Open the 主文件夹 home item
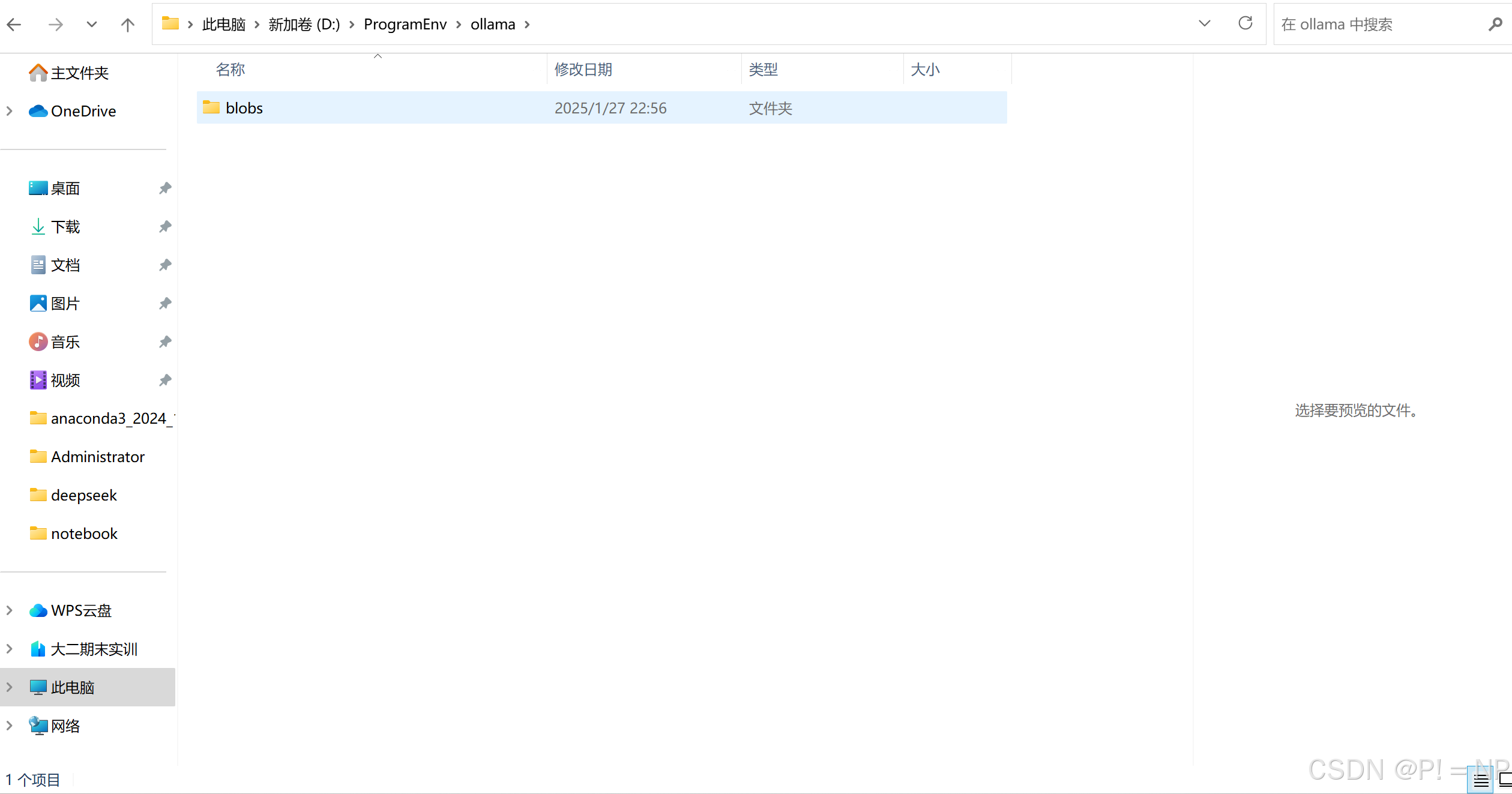Viewport: 1512px width, 794px height. click(x=79, y=73)
